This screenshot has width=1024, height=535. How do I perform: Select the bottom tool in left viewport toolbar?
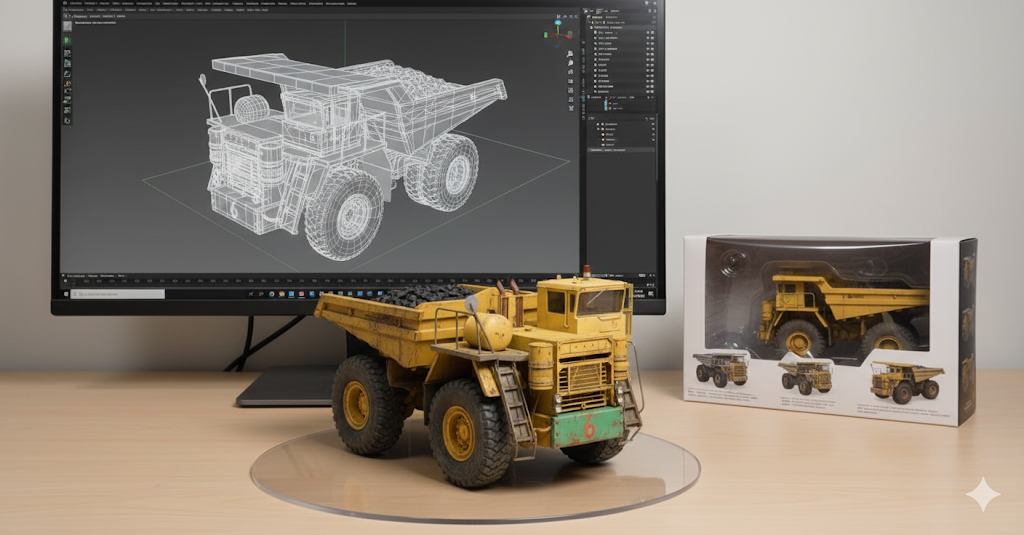coord(67,121)
